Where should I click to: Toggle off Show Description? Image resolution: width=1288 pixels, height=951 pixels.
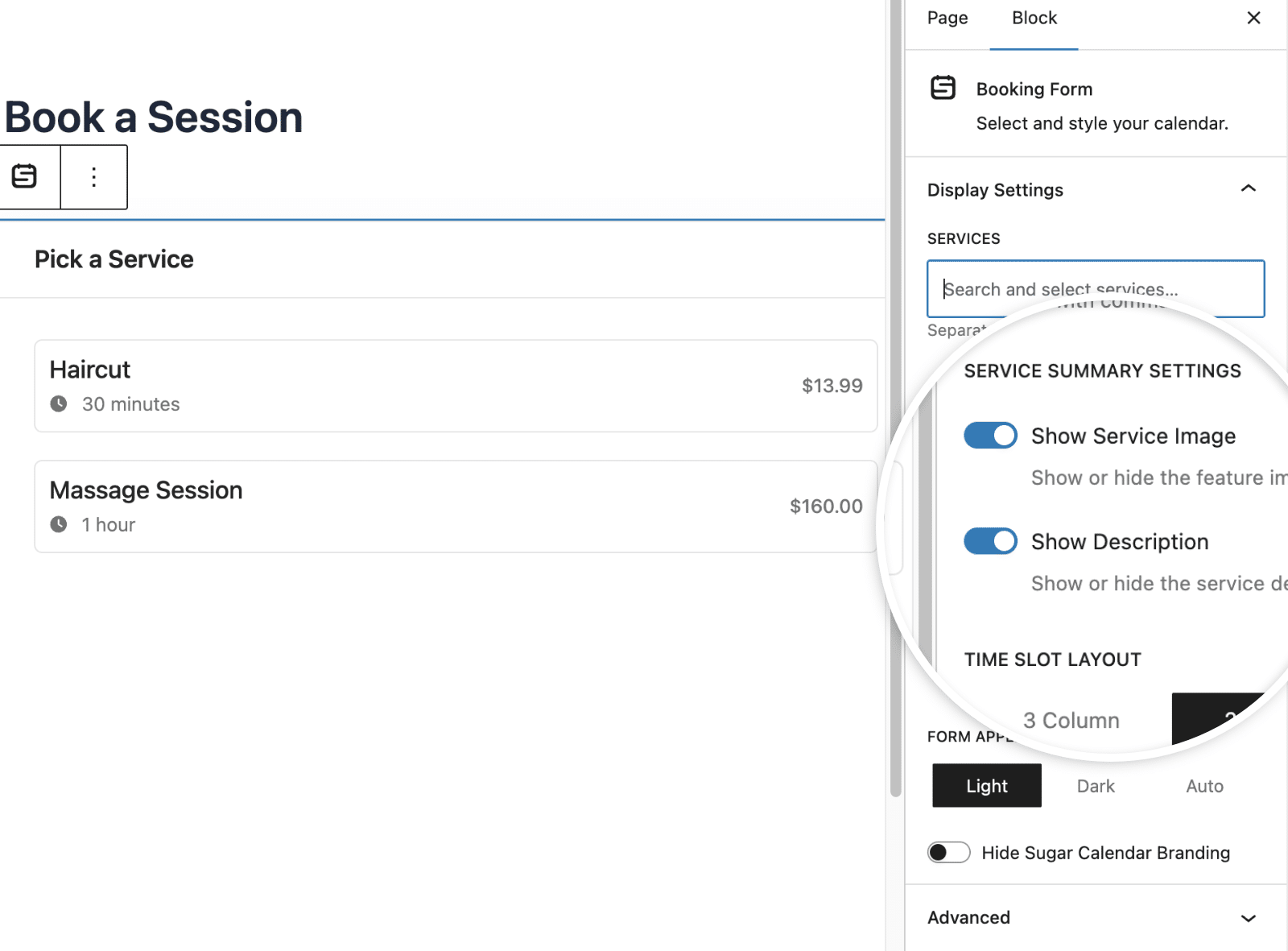point(989,541)
